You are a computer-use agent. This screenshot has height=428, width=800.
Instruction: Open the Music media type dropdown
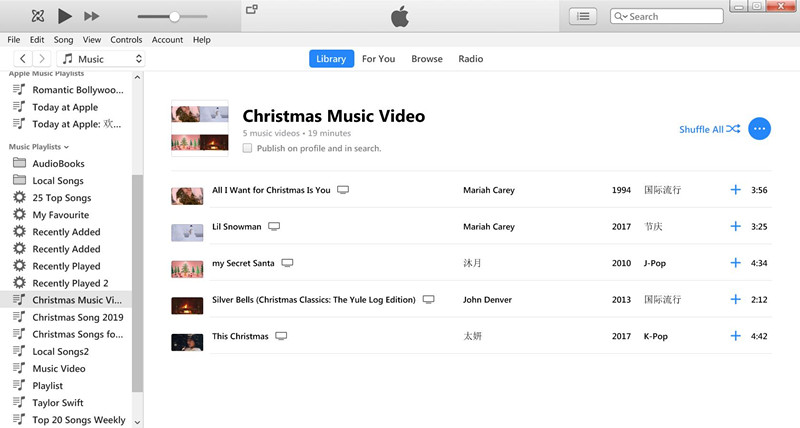pyautogui.click(x=101, y=59)
